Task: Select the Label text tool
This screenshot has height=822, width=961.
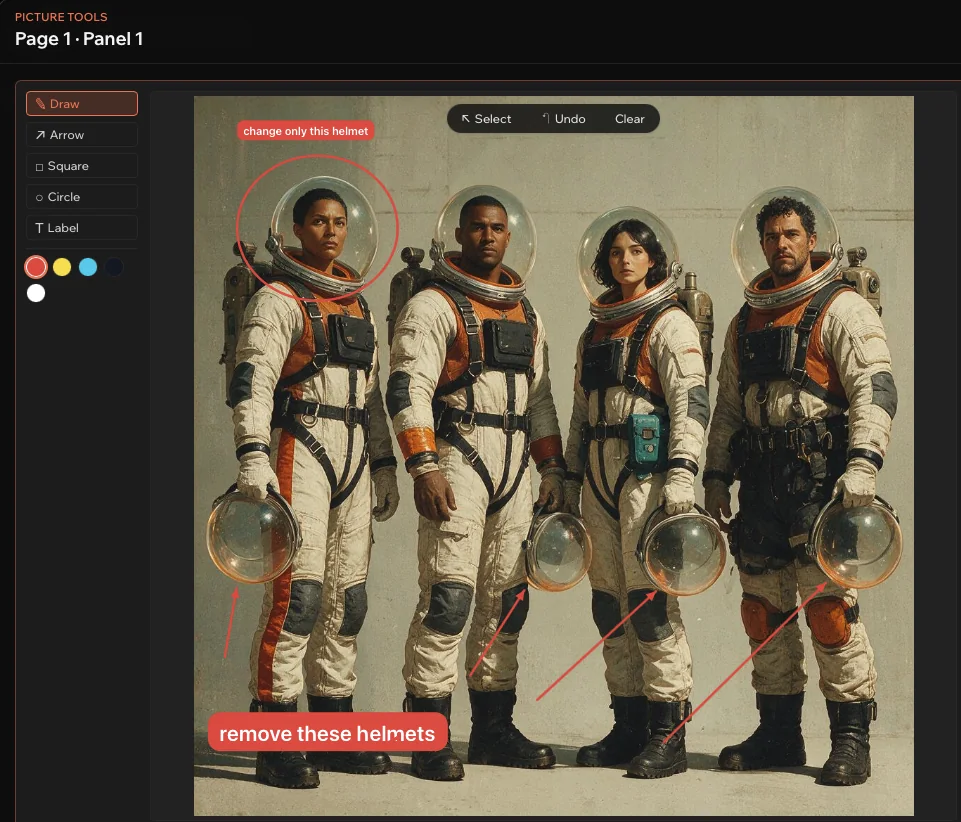Action: click(82, 228)
